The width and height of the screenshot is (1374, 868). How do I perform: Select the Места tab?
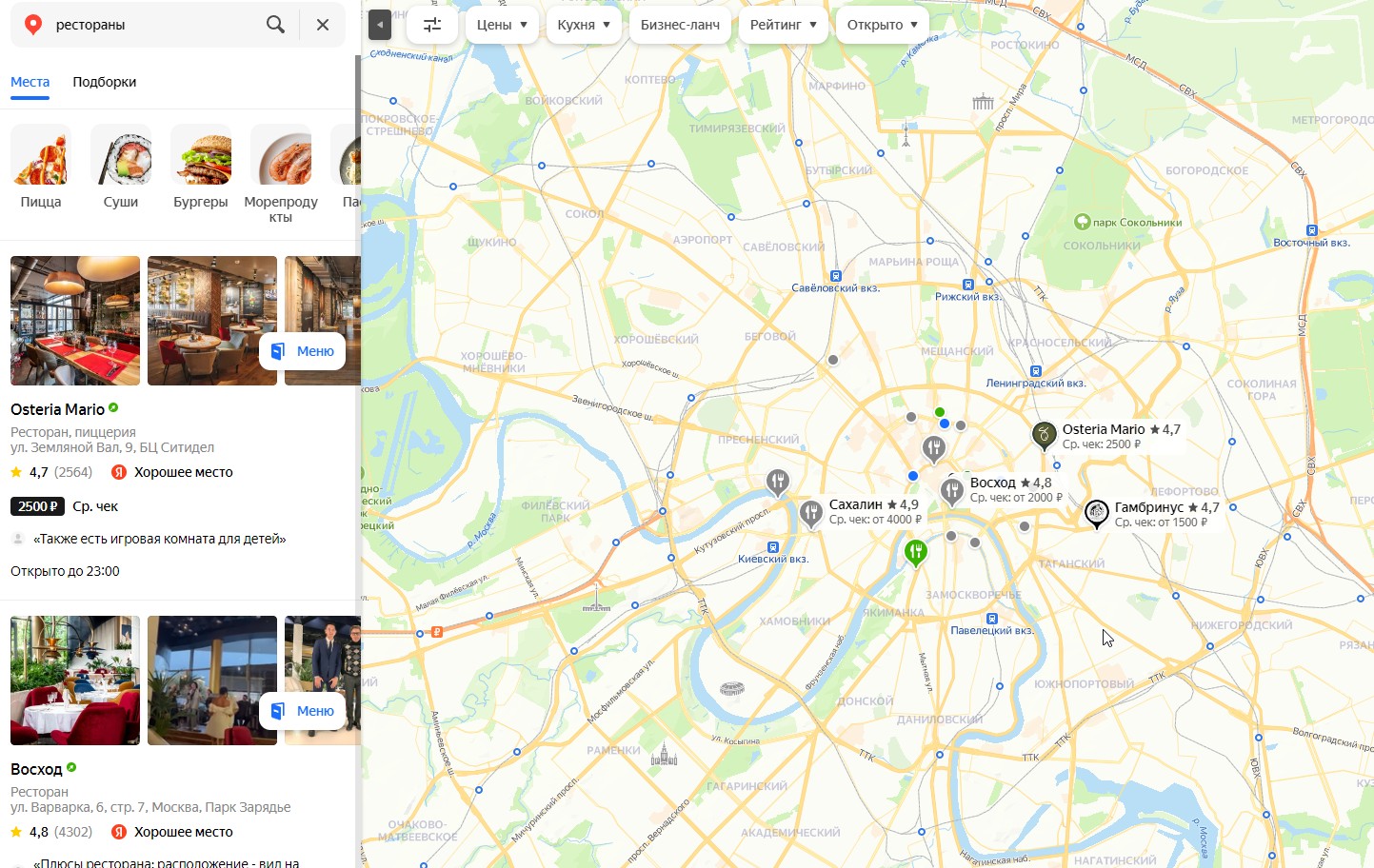30,82
